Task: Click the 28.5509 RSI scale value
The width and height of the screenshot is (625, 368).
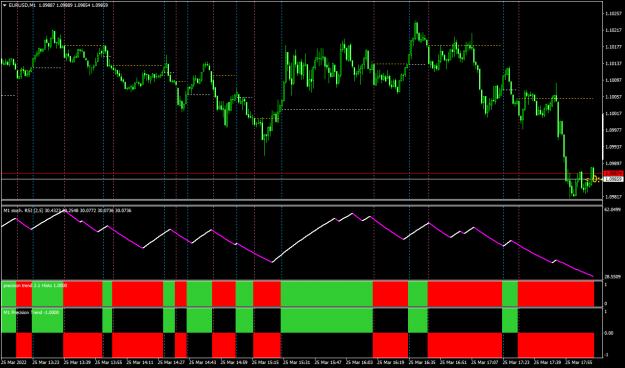Action: [x=613, y=277]
